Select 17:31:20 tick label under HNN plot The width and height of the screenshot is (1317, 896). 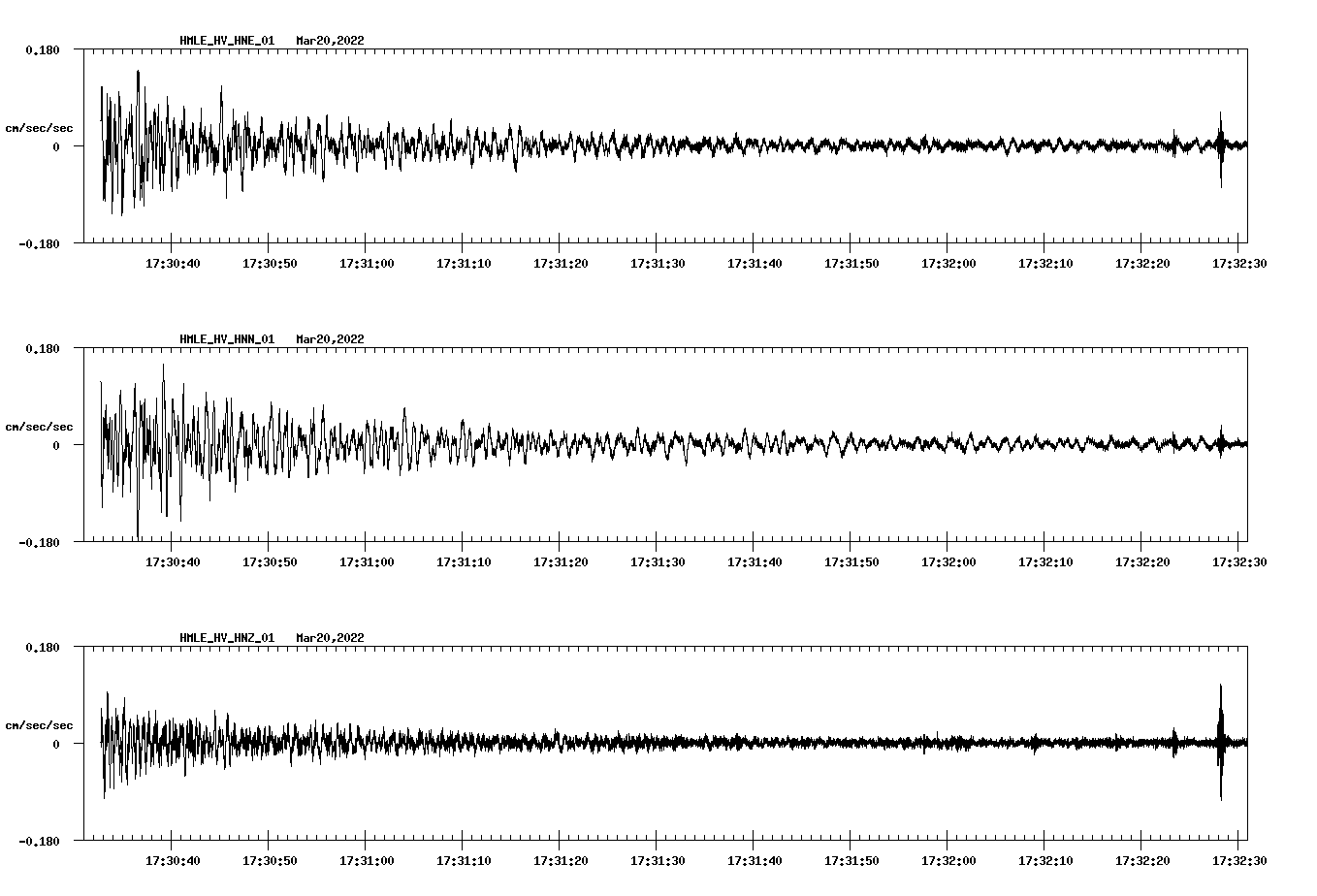pyautogui.click(x=561, y=561)
